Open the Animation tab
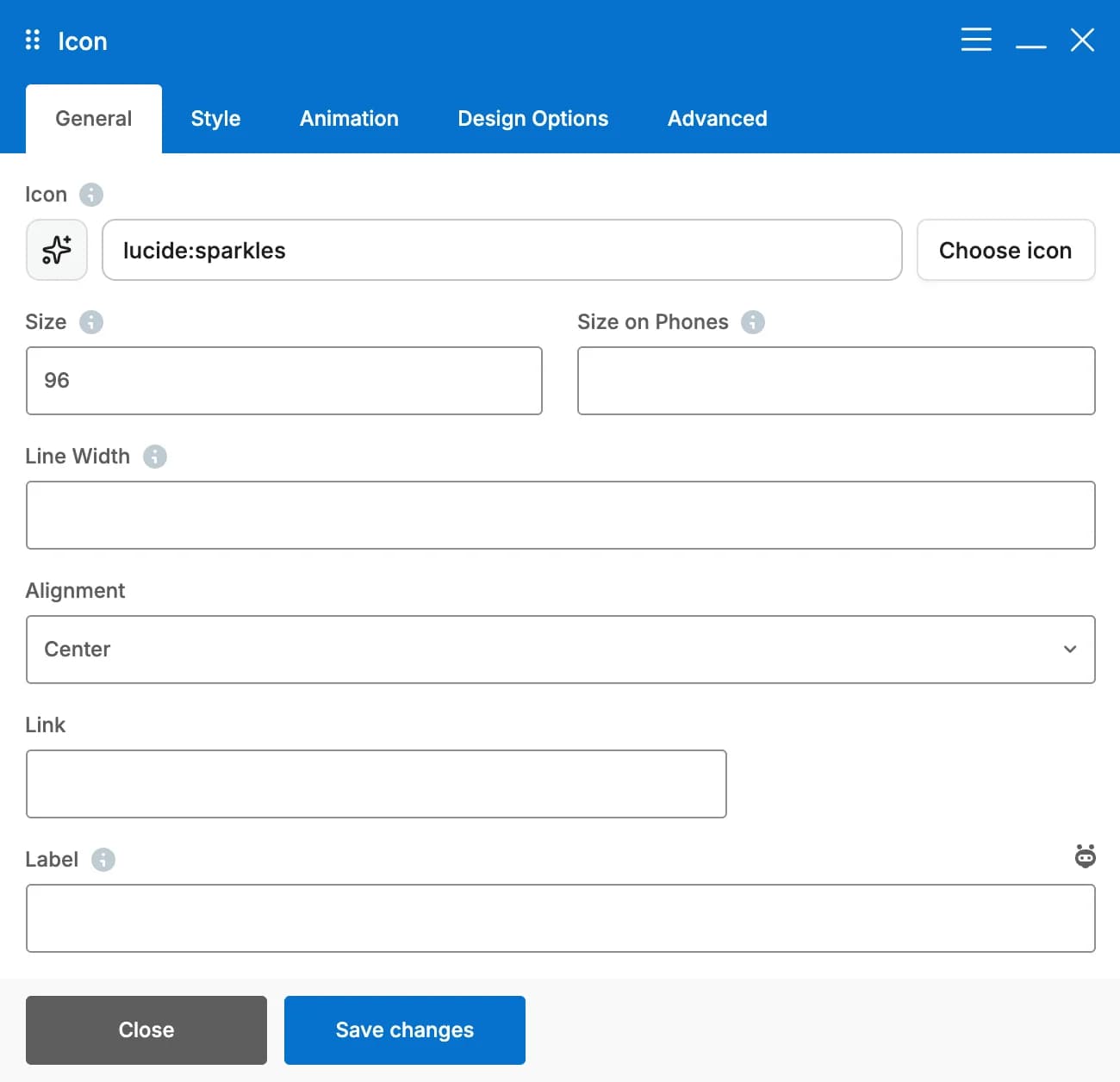 349,119
